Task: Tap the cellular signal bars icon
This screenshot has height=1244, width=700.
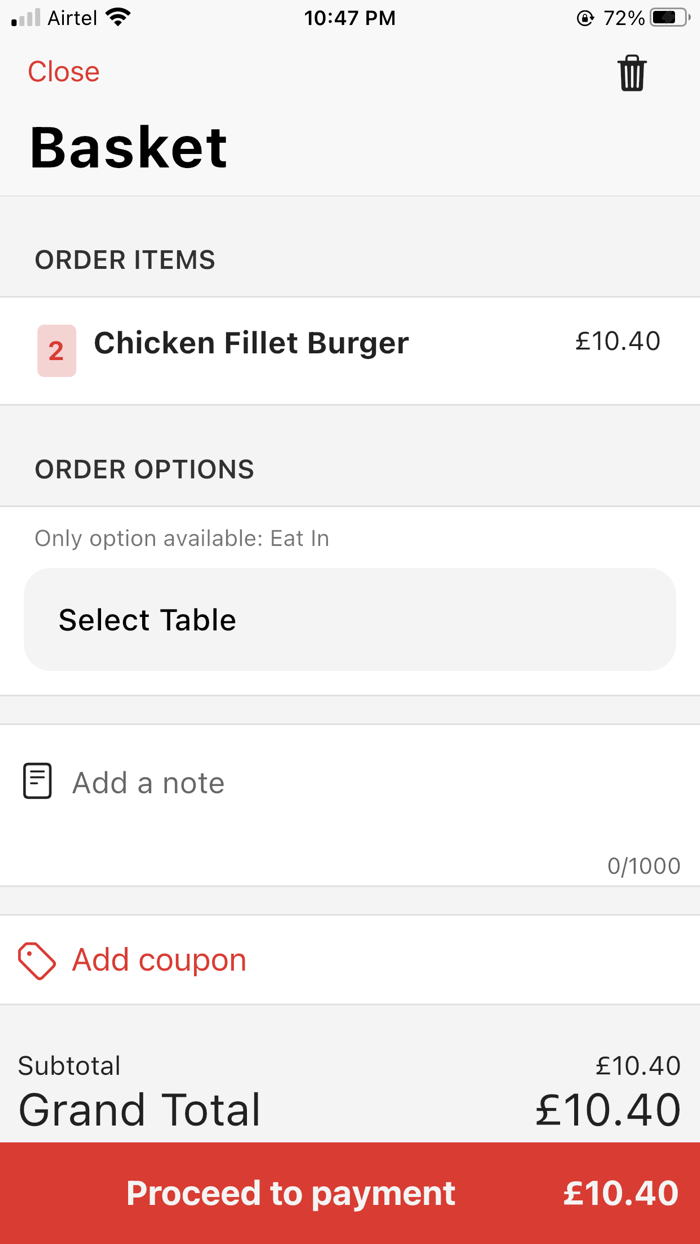Action: point(26,18)
